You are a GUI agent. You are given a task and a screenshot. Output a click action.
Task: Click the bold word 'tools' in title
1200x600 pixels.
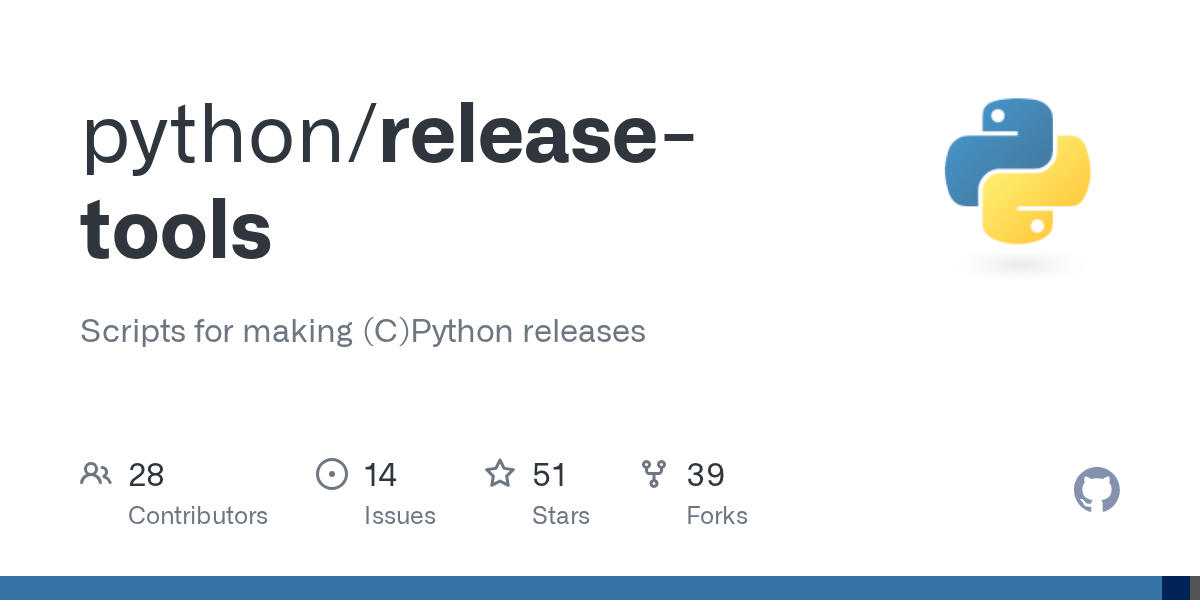pyautogui.click(x=176, y=229)
